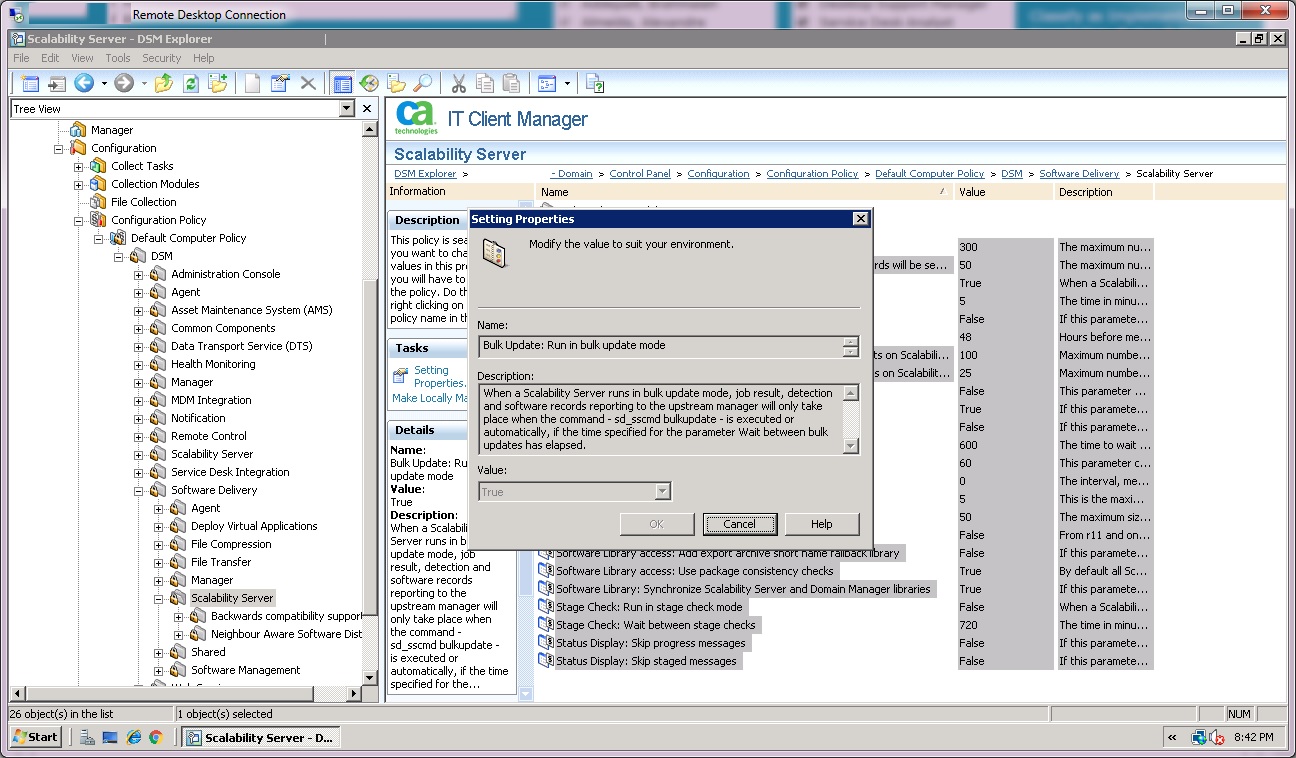Open the Tree View dropdown list
Screen dimensions: 1296x758
point(346,108)
